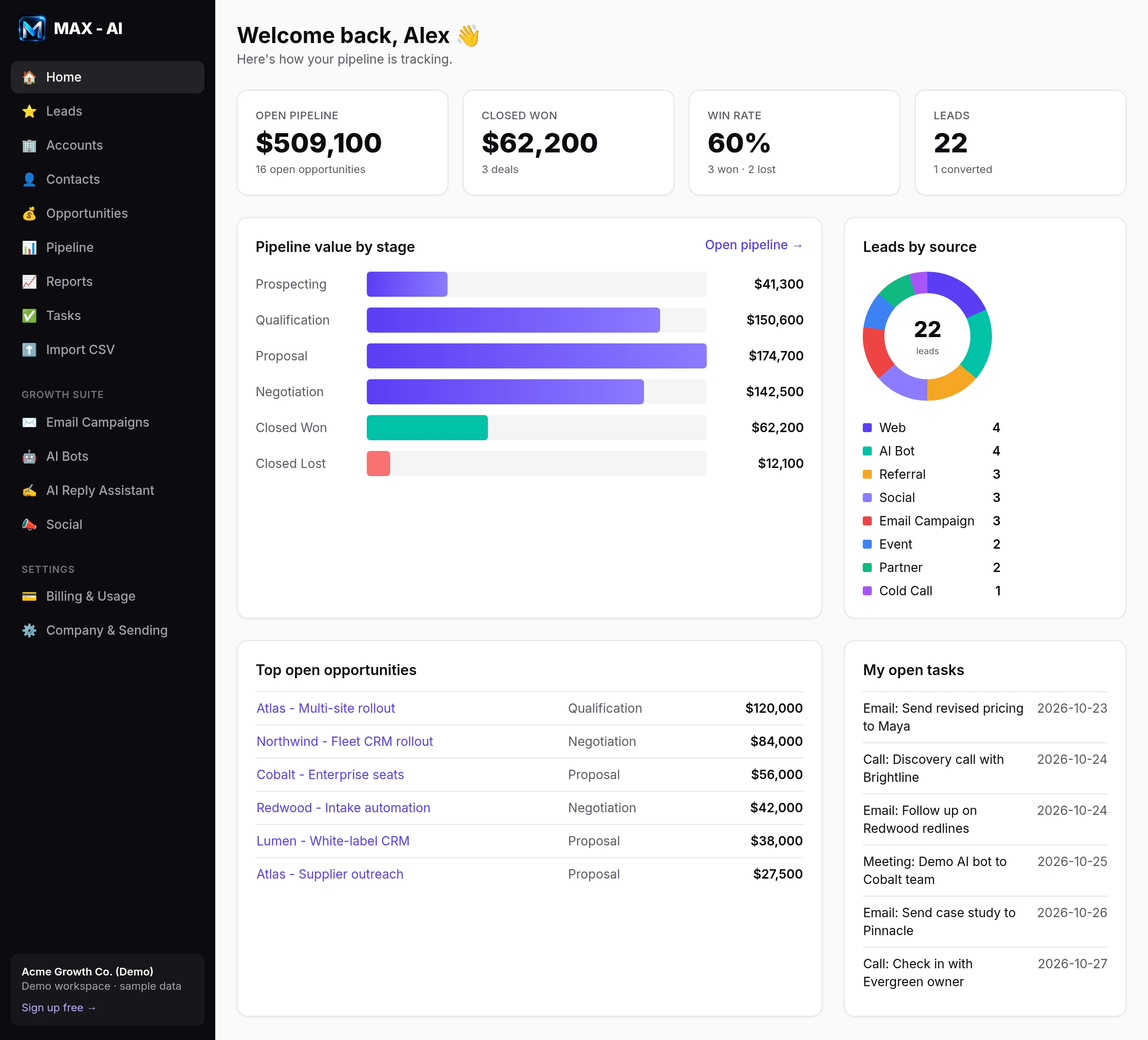Open the Opportunities menu label
The height and width of the screenshot is (1040, 1148).
click(87, 213)
